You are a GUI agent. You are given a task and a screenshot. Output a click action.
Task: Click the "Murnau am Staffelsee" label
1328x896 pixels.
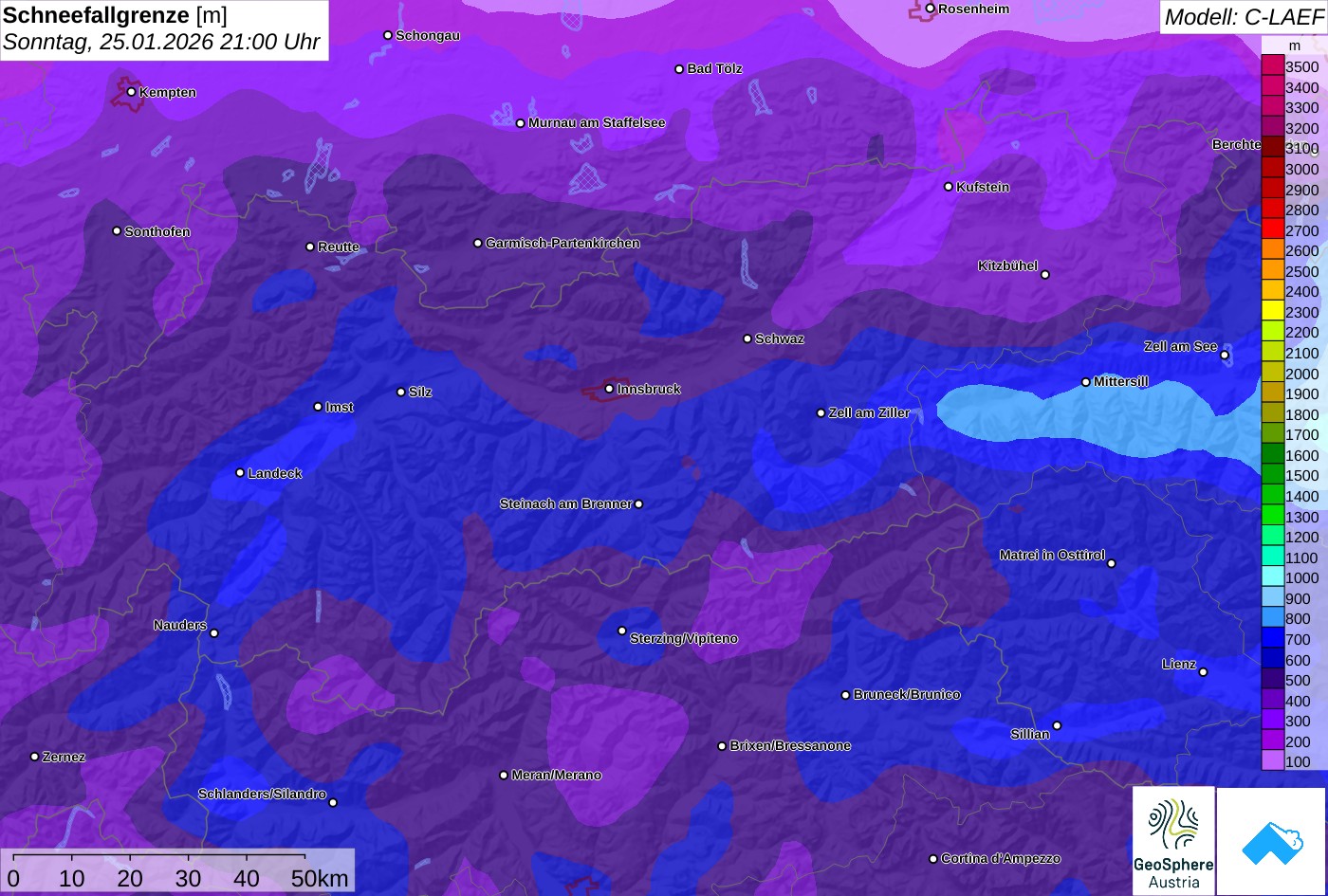point(597,123)
